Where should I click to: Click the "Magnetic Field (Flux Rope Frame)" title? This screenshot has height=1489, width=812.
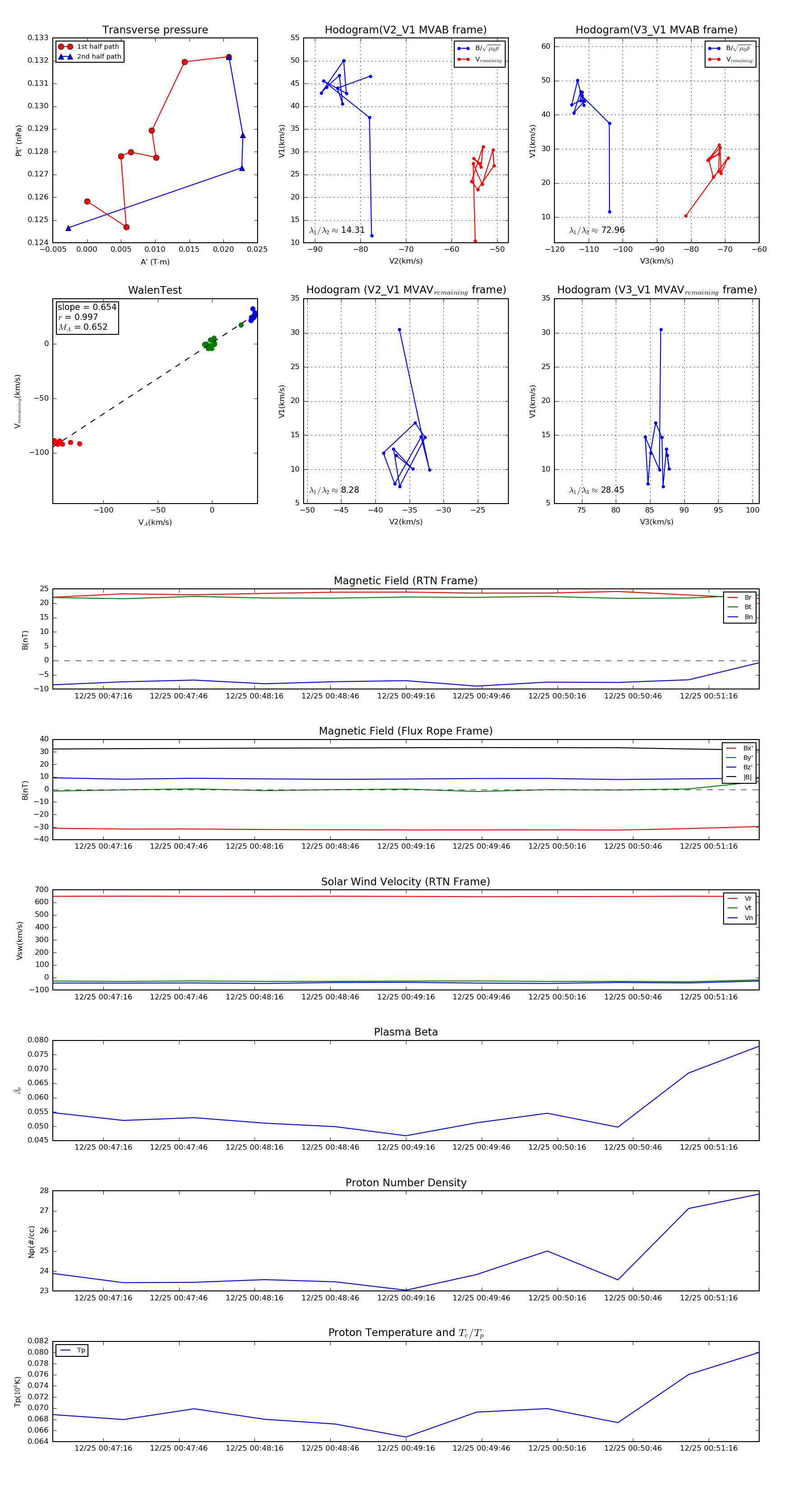pos(406,731)
